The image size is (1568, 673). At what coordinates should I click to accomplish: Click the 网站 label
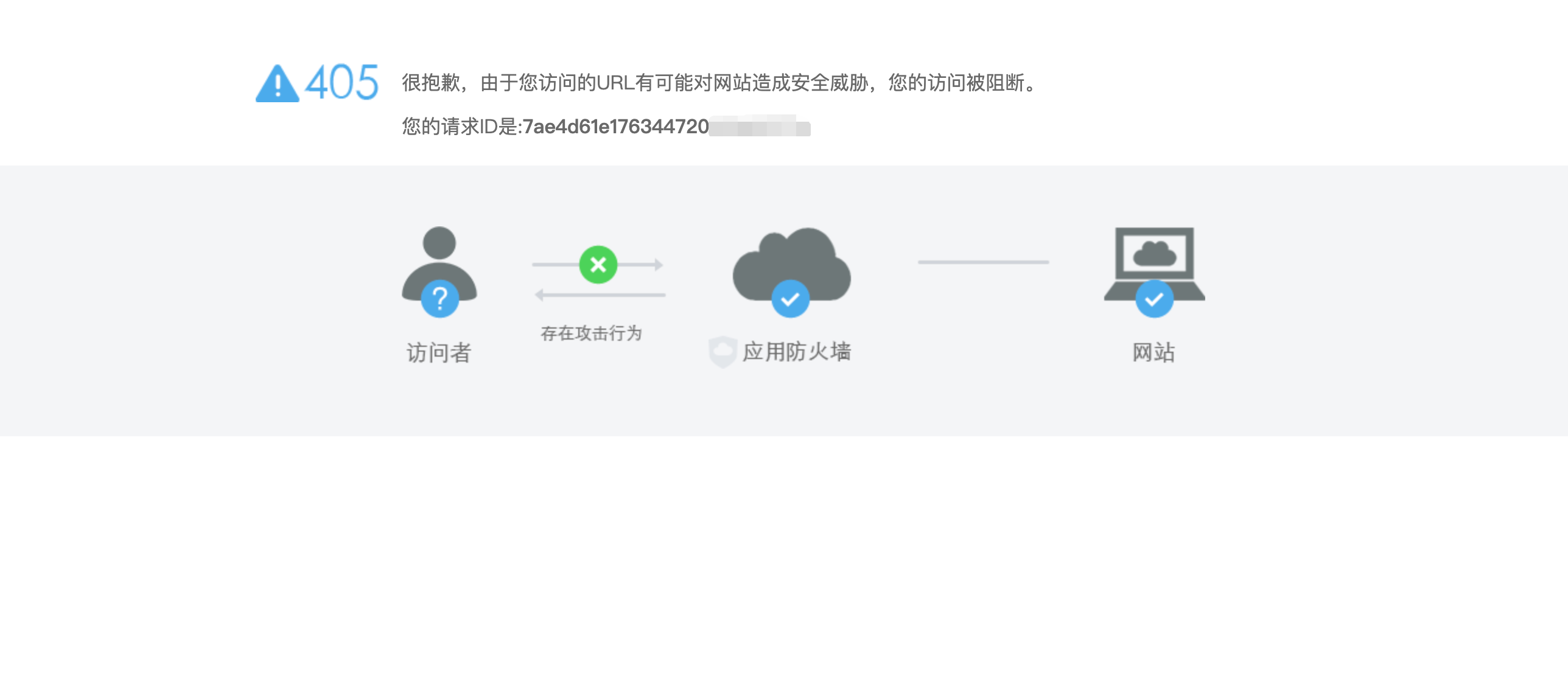click(x=1153, y=352)
